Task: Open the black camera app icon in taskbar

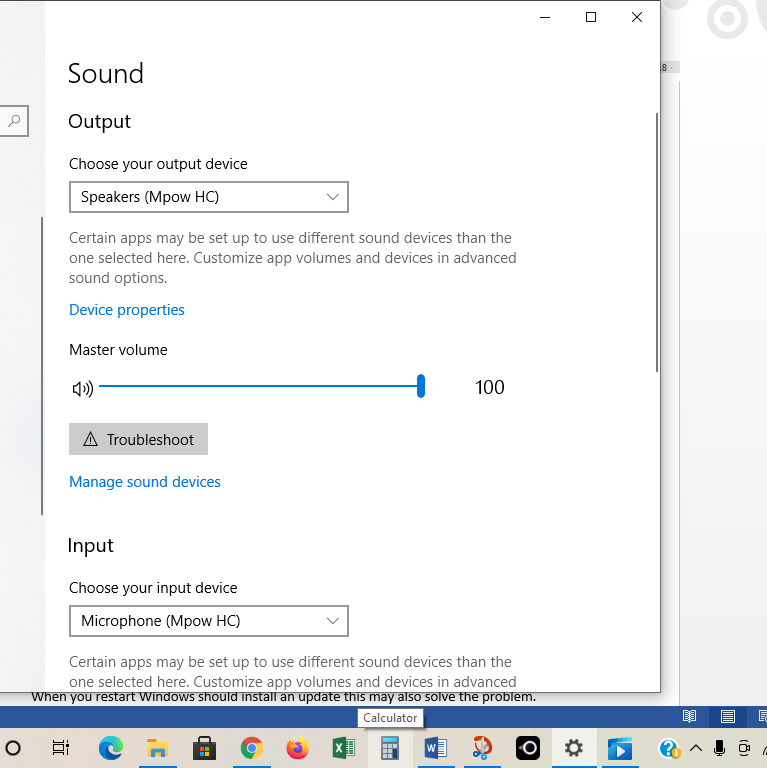Action: [528, 748]
